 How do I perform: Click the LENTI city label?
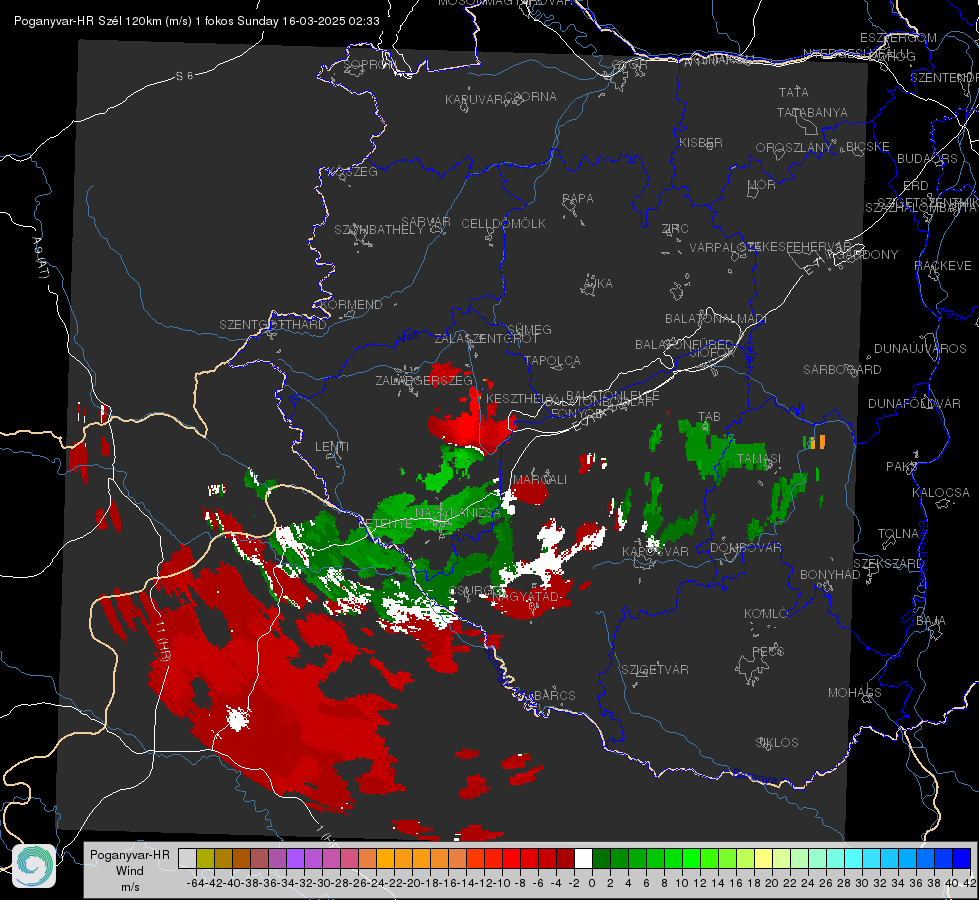tap(332, 447)
